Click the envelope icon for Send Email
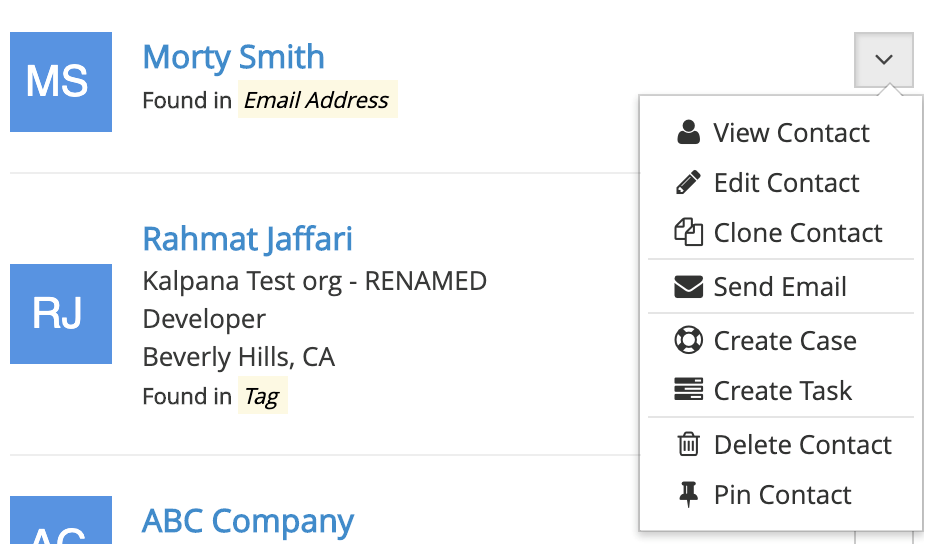932x544 pixels. [x=688, y=287]
